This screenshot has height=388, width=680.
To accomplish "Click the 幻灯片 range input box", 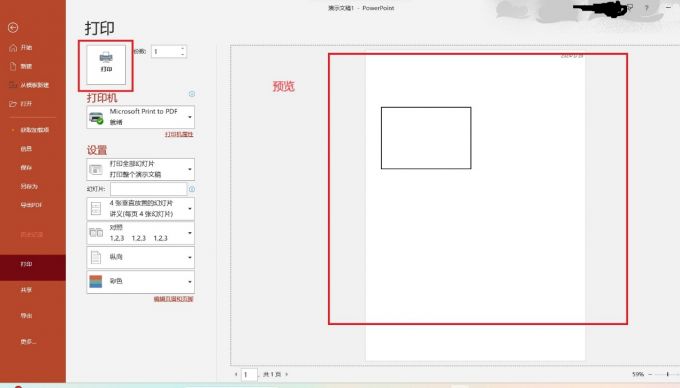I will (x=148, y=189).
